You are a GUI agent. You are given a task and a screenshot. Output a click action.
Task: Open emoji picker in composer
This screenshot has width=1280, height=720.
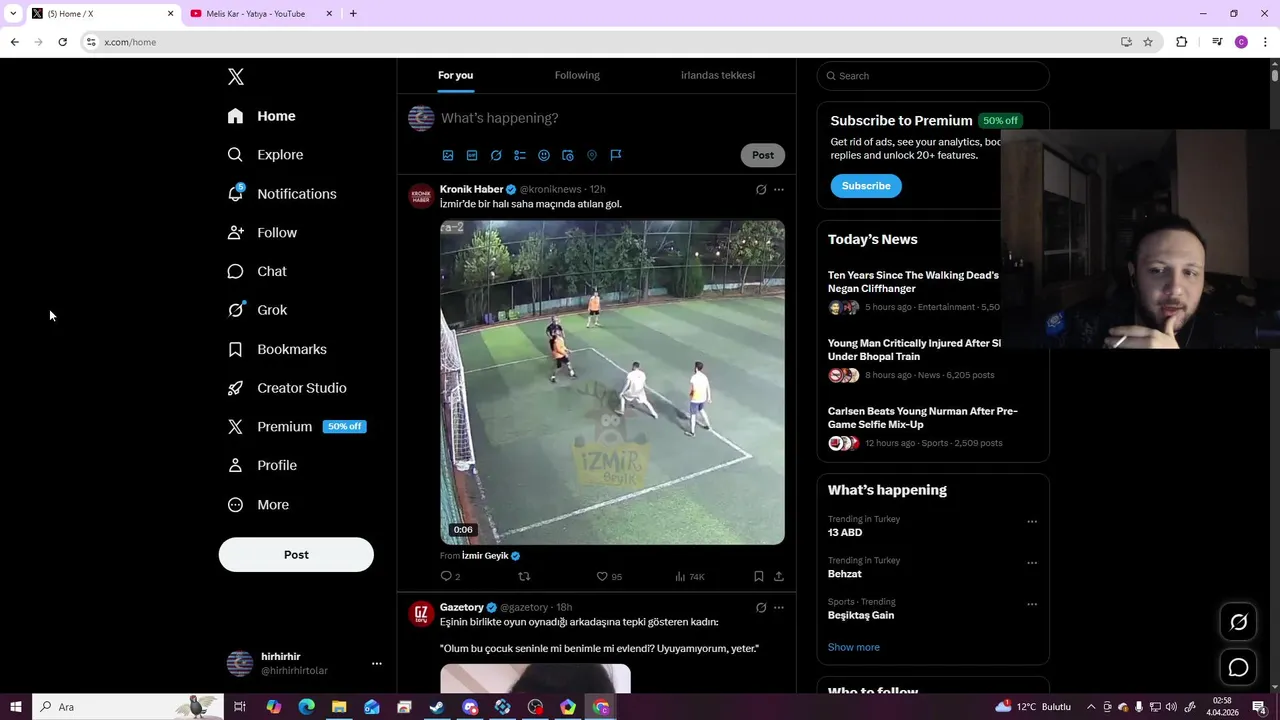tap(544, 155)
